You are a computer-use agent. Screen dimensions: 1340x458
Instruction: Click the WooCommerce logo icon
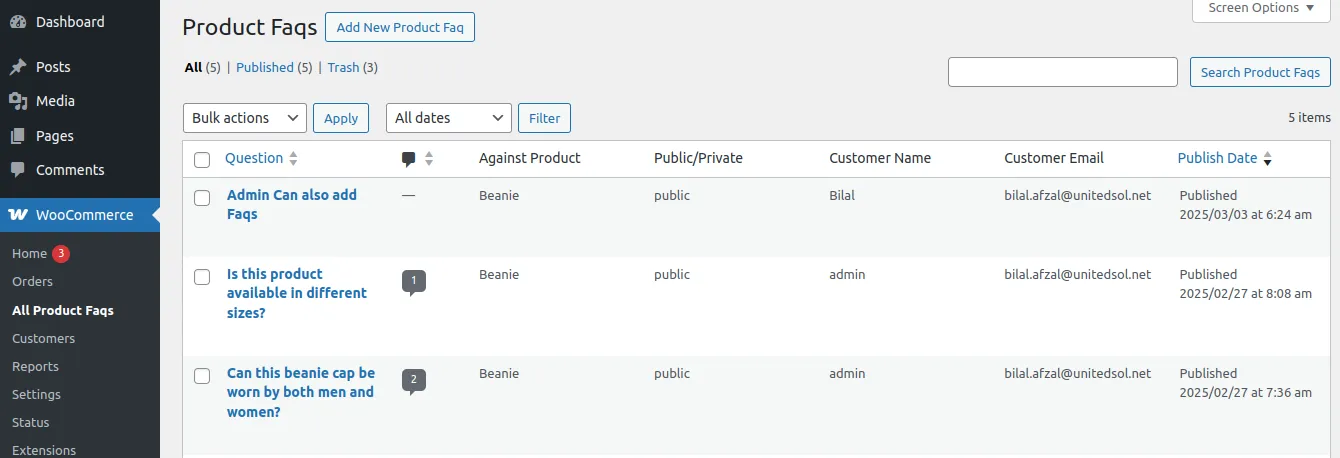[18, 215]
